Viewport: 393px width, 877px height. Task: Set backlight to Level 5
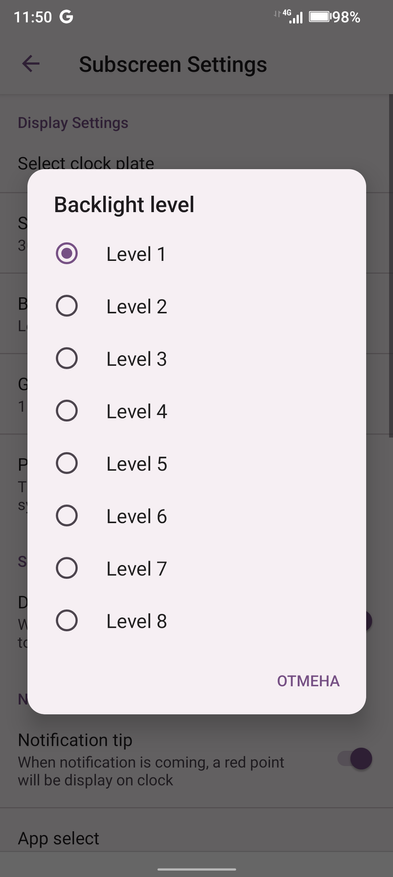point(67,464)
